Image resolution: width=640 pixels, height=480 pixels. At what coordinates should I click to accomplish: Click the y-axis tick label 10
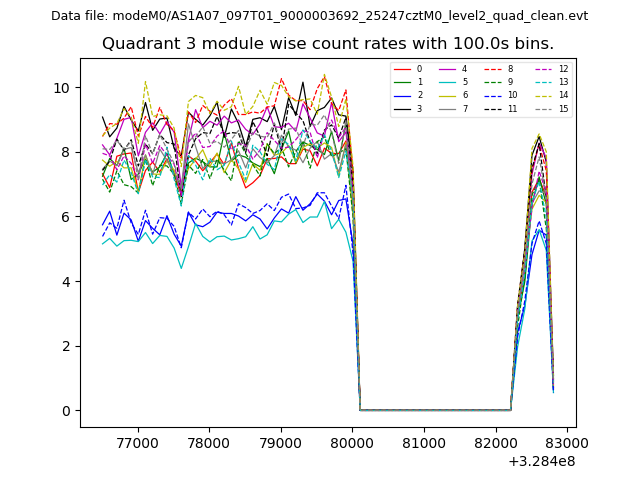[62, 88]
